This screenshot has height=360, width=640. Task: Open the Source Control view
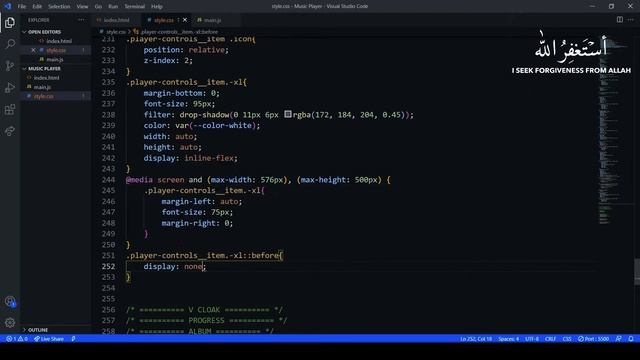click(x=10, y=66)
